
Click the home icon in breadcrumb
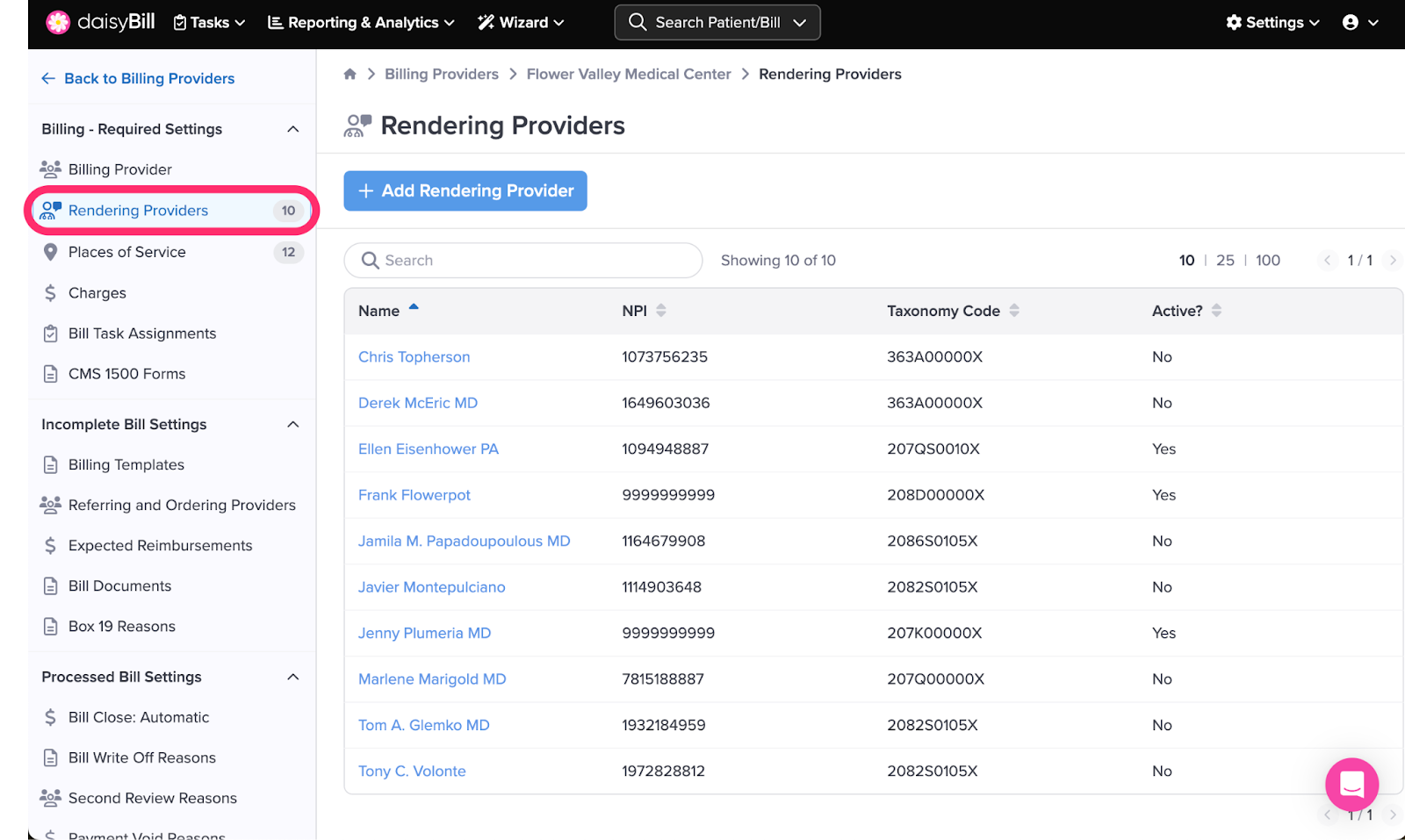pos(349,75)
